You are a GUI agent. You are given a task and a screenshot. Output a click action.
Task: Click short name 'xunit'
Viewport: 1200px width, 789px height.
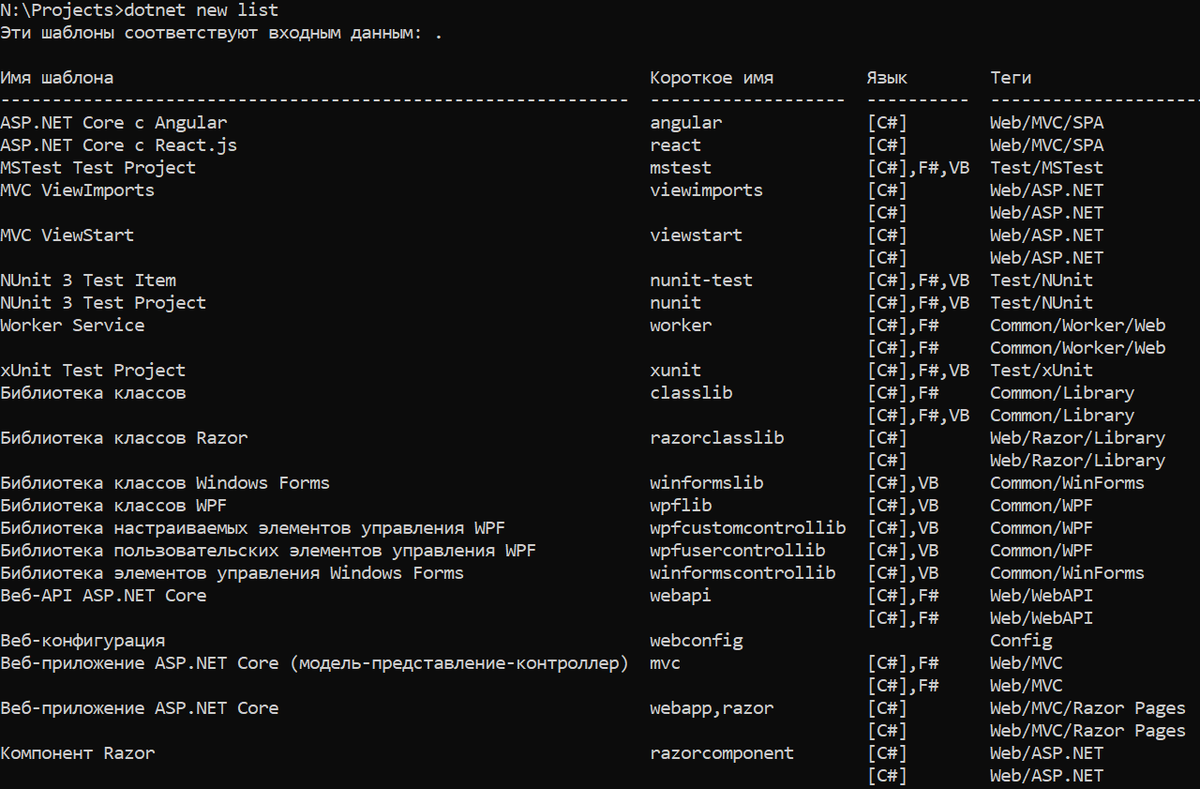click(x=676, y=370)
